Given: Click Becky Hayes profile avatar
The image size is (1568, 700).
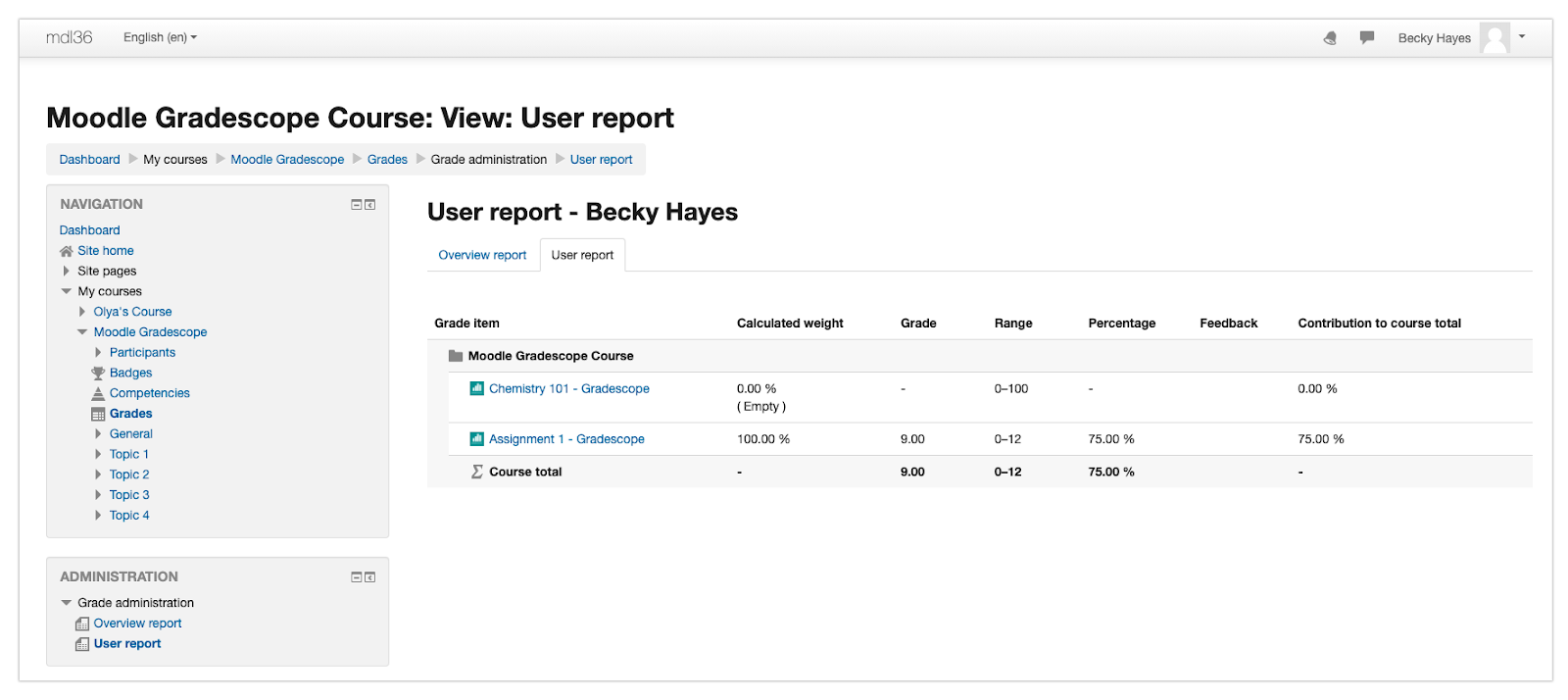Looking at the screenshot, I should 1494,38.
